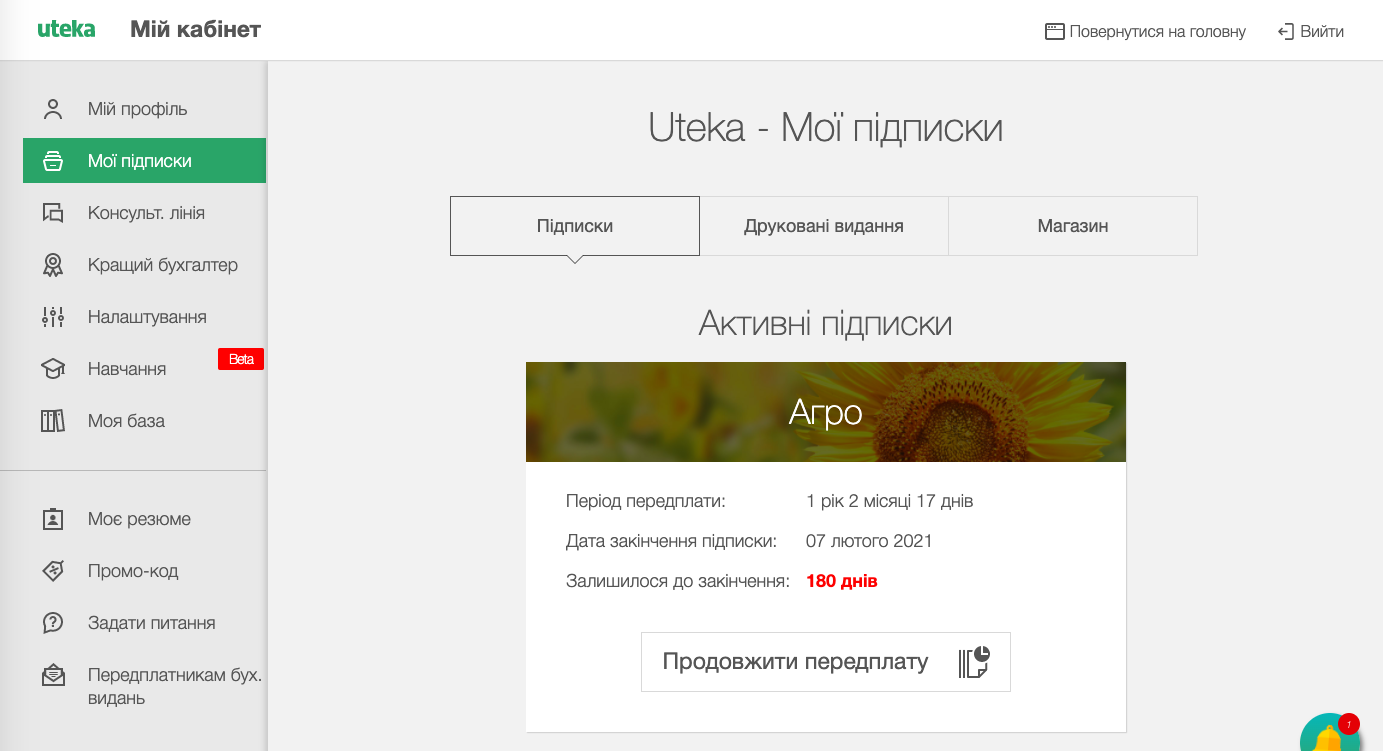Click the browser window icon near Повернутися
The height and width of the screenshot is (751, 1383).
coord(1054,31)
